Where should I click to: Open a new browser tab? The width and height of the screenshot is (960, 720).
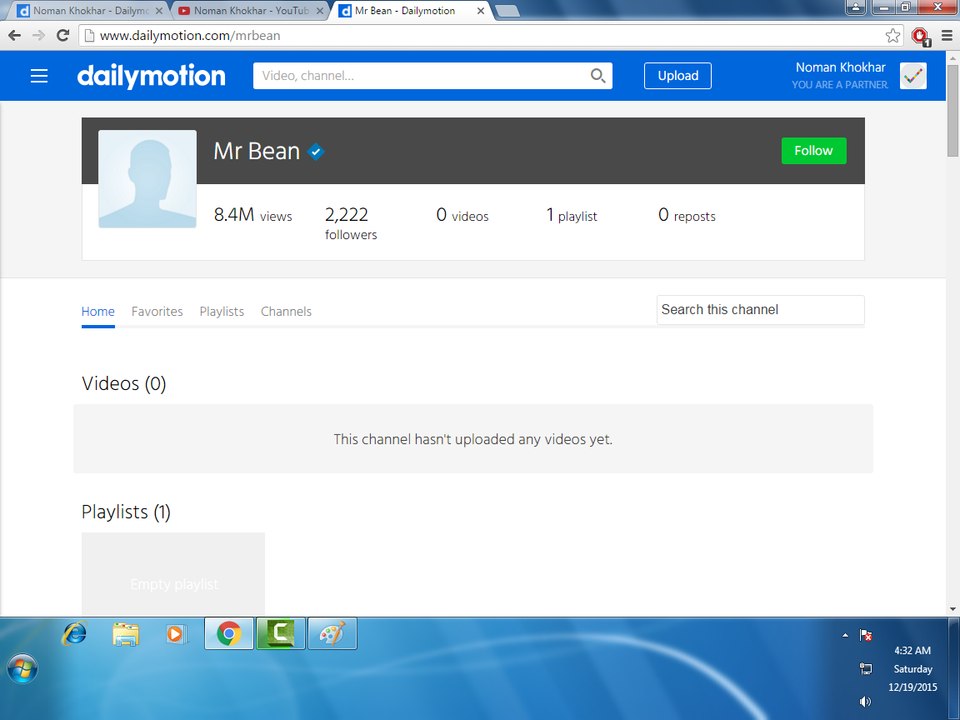[x=506, y=10]
